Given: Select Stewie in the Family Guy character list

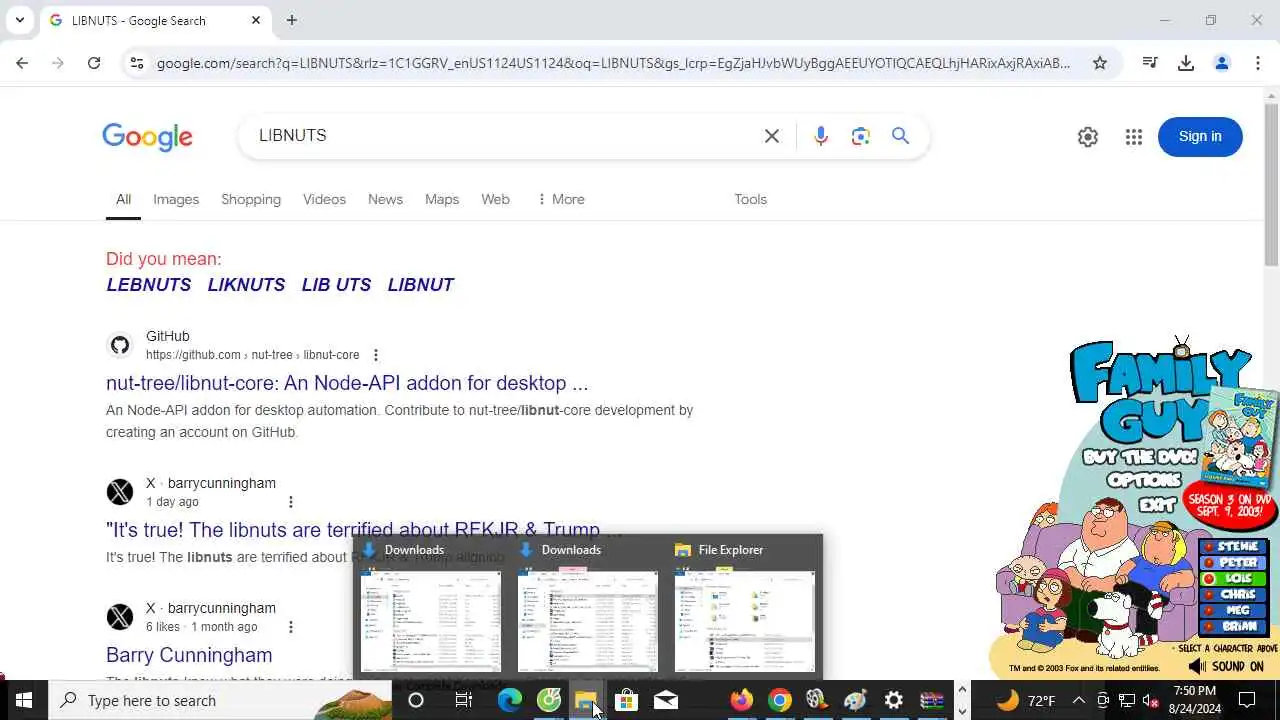Looking at the screenshot, I should [1235, 547].
